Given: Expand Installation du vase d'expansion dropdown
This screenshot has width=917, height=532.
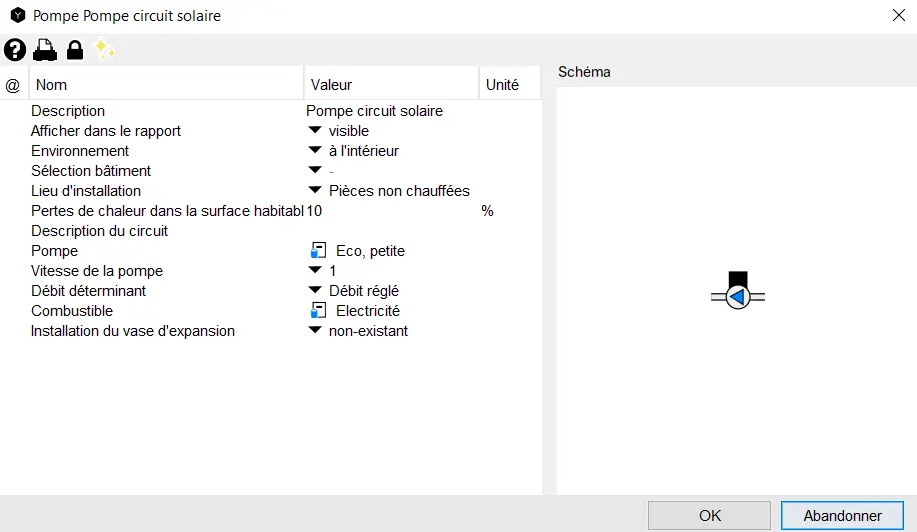Looking at the screenshot, I should click(315, 331).
